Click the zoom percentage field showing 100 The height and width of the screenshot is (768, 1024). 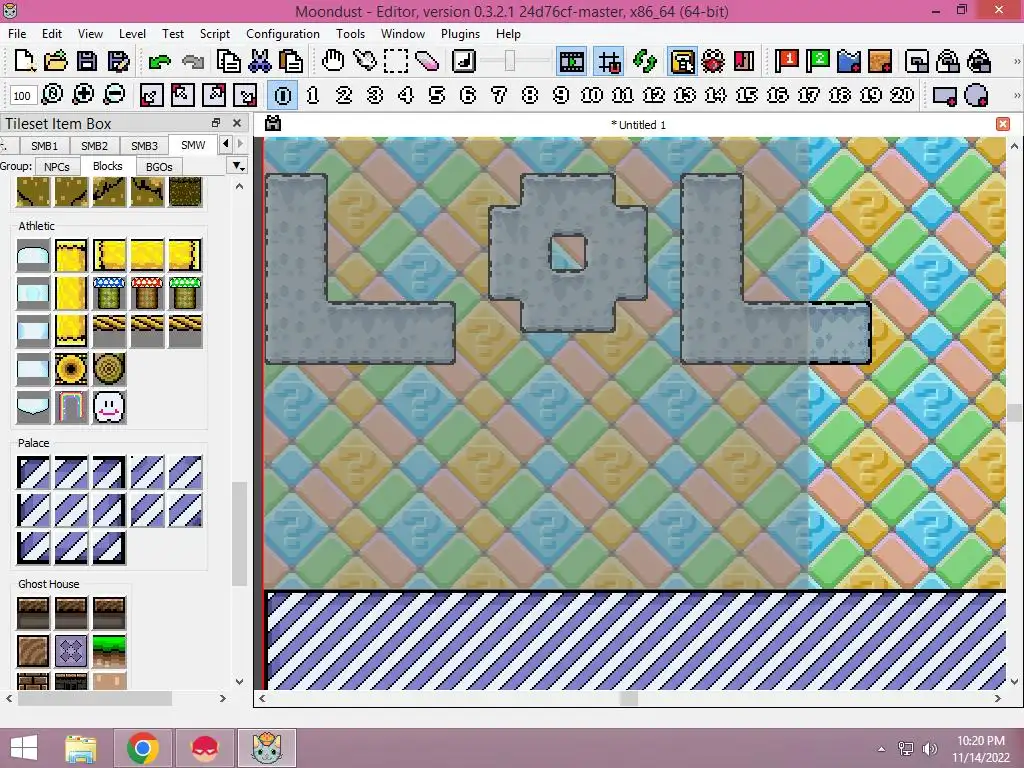[22, 95]
